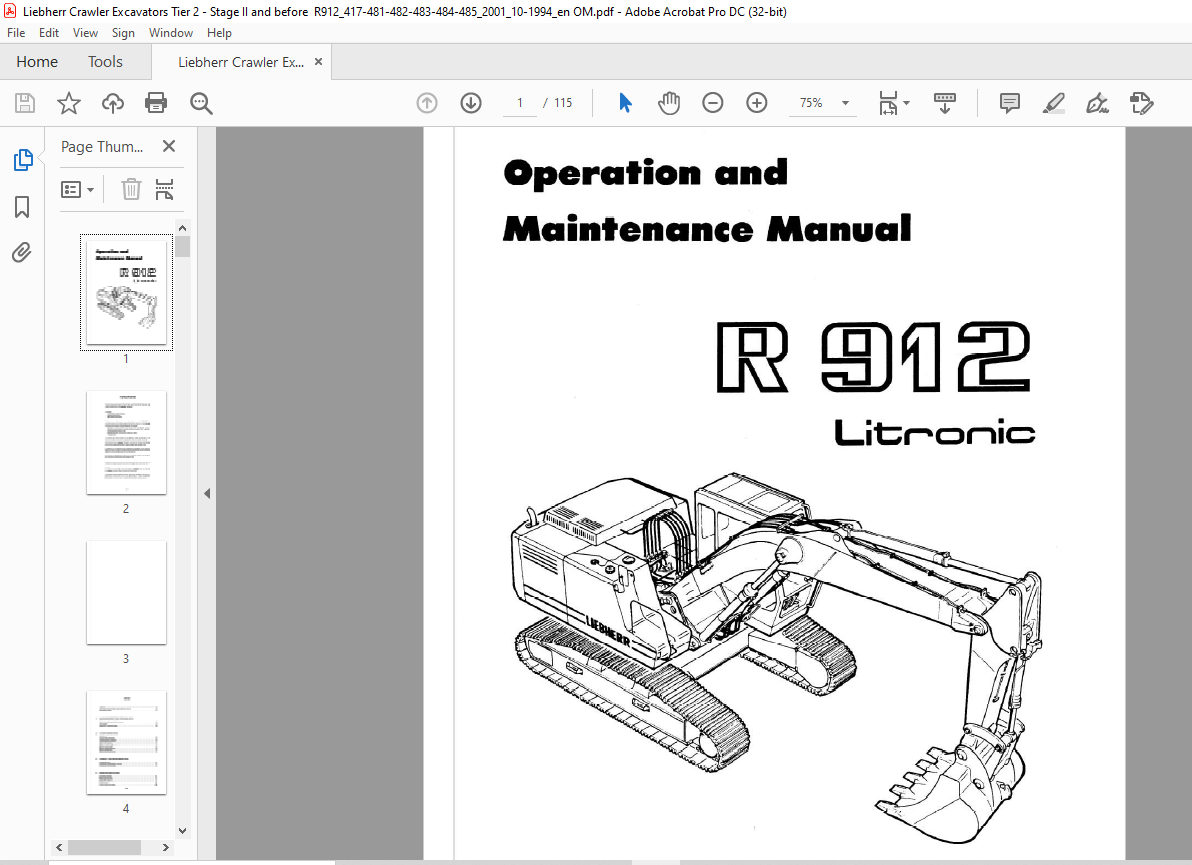Open the File menu

tap(16, 33)
